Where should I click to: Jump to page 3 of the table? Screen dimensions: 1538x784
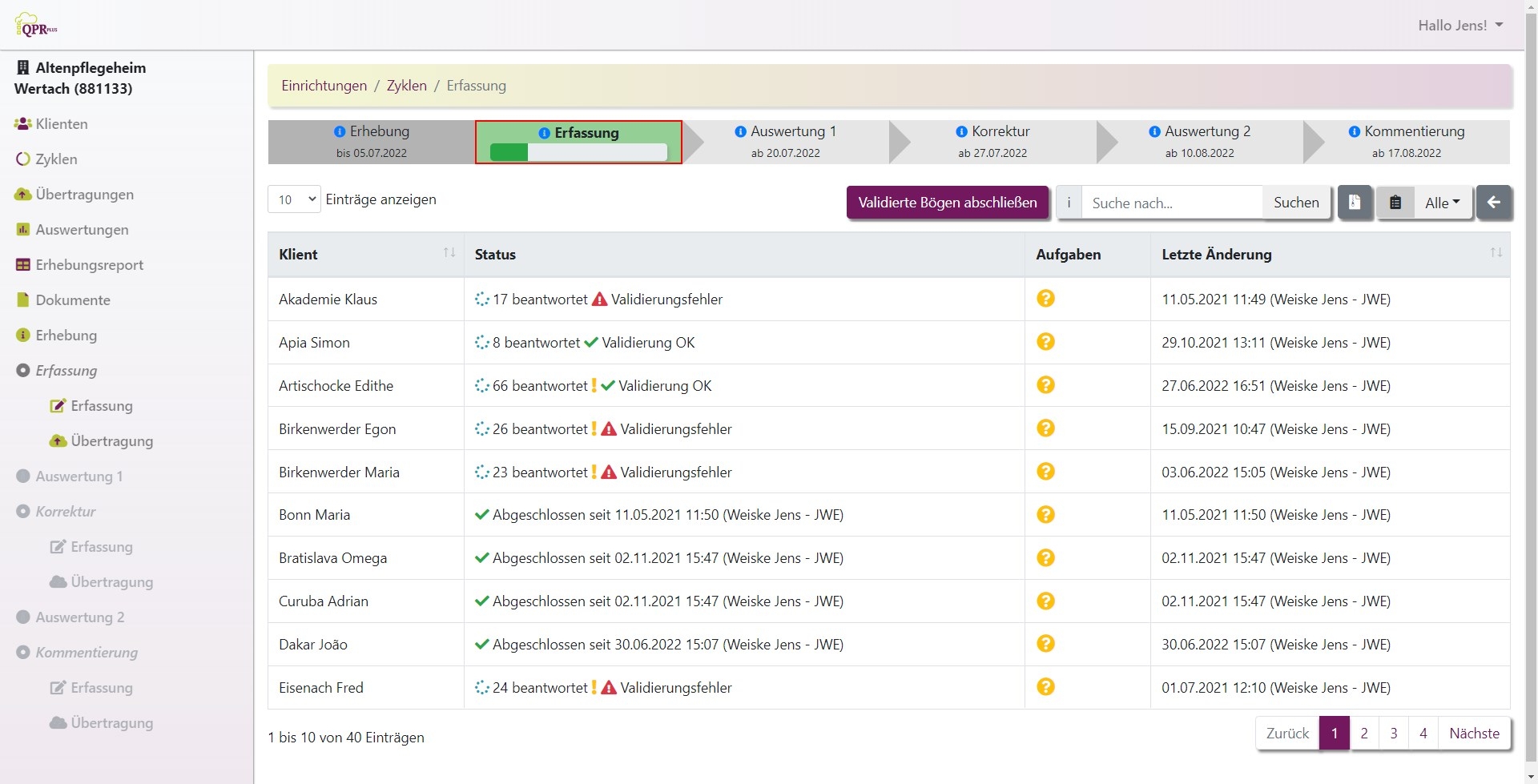1394,734
